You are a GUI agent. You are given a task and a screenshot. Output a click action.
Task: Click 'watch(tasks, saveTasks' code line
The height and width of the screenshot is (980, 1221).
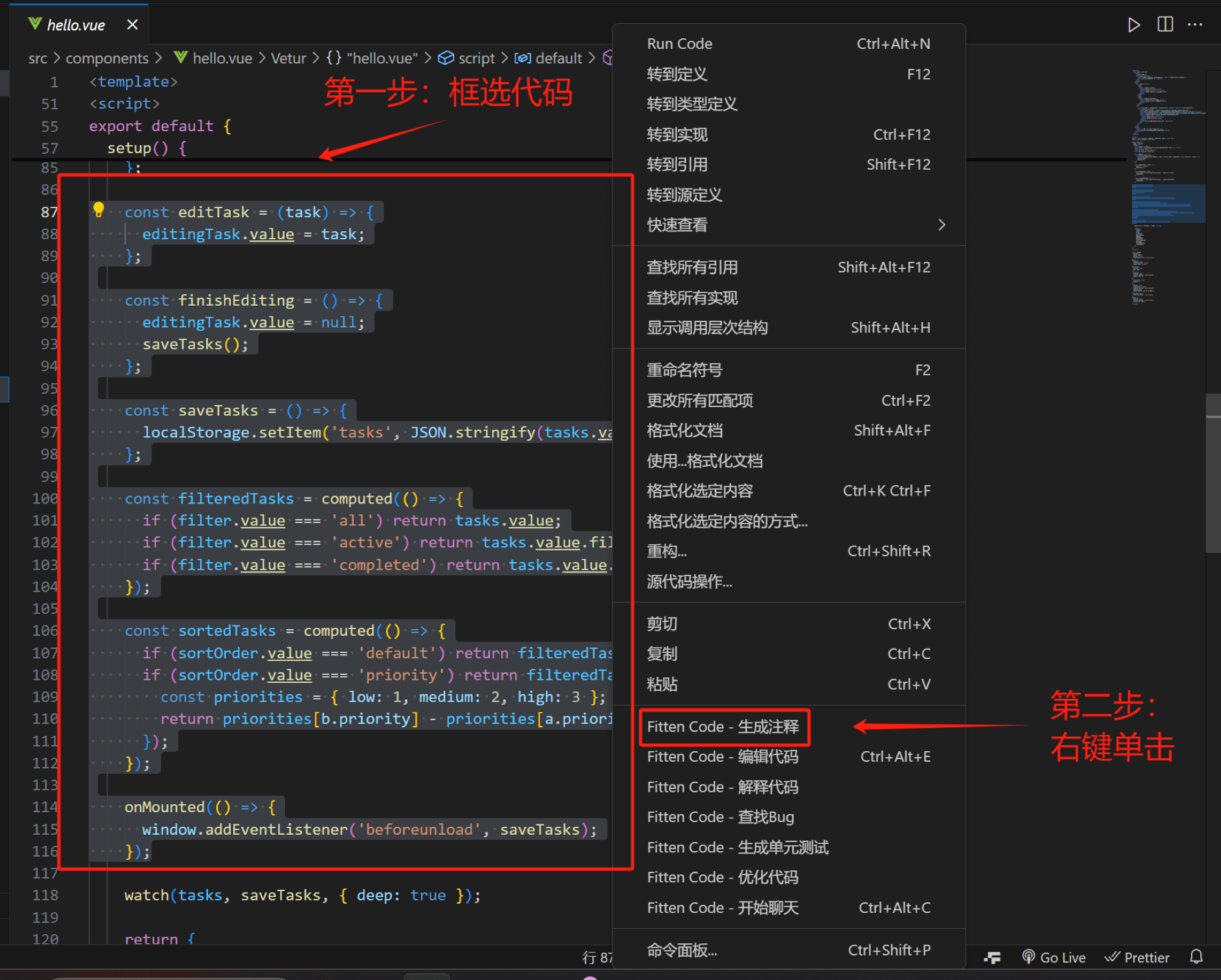(x=303, y=895)
